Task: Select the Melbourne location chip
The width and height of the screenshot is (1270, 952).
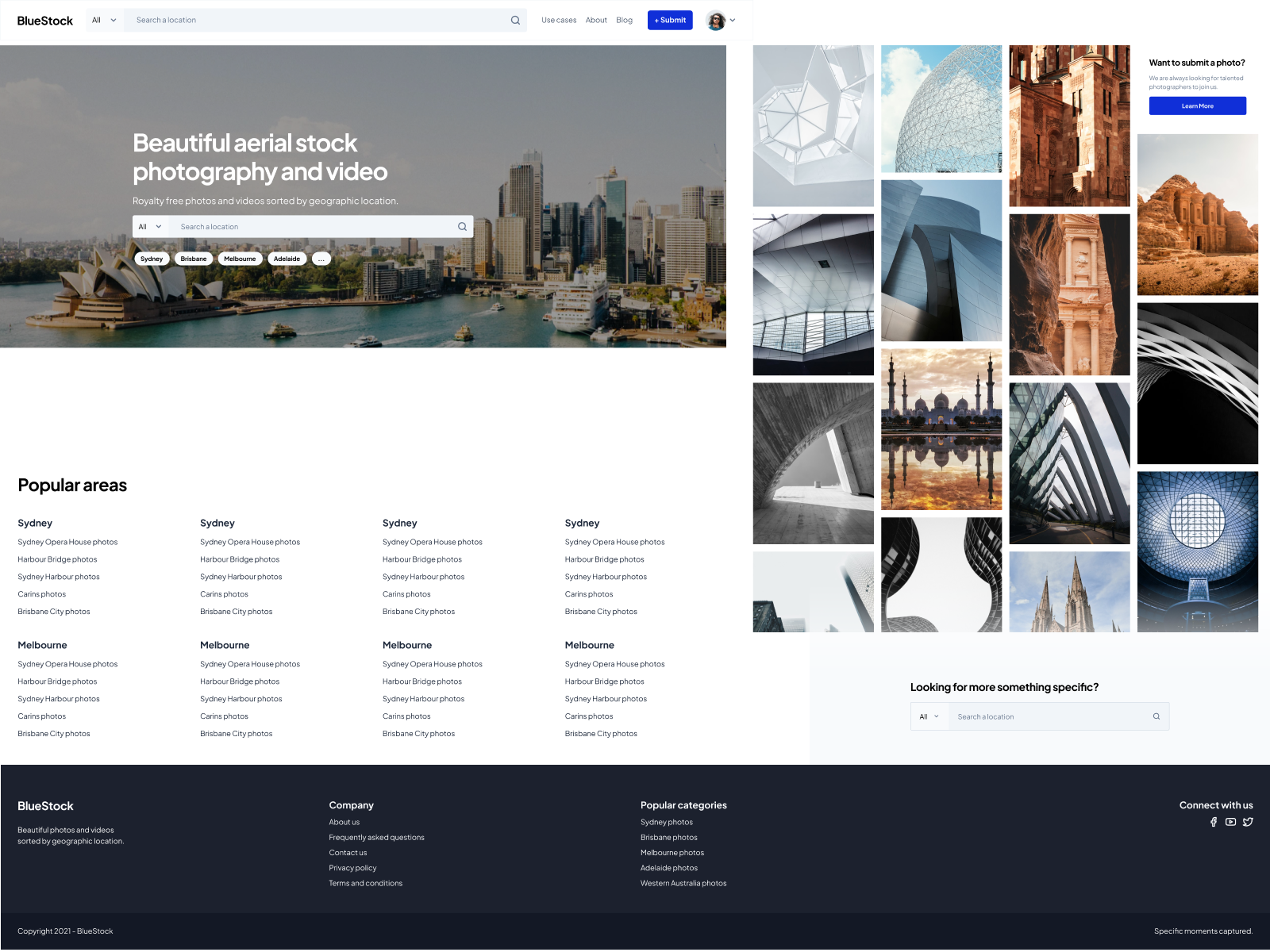Action: pos(240,259)
